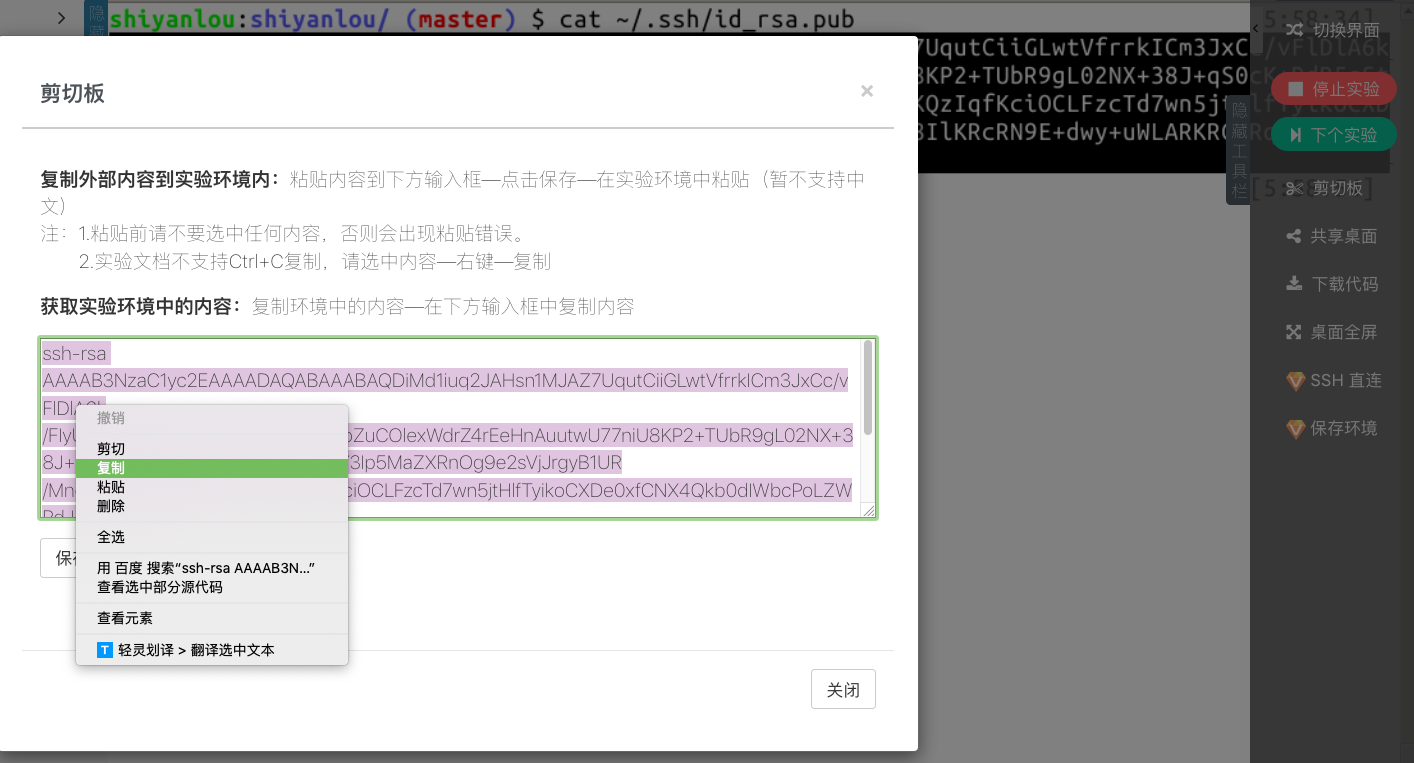Click the 下载代码 download icon
Viewport: 1414px width, 763px height.
(x=1294, y=284)
